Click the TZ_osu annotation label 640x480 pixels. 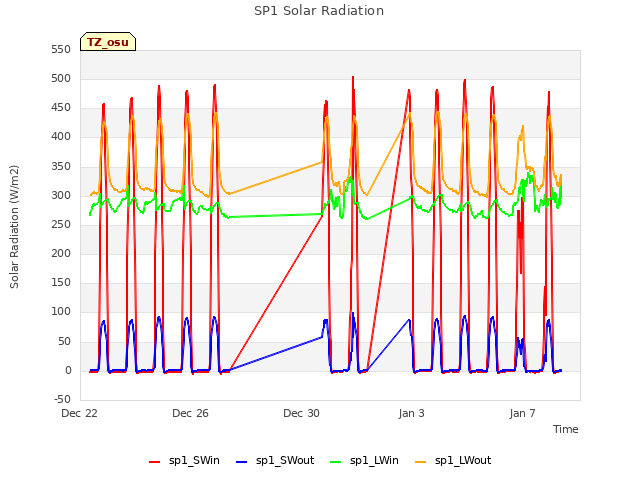[108, 42]
